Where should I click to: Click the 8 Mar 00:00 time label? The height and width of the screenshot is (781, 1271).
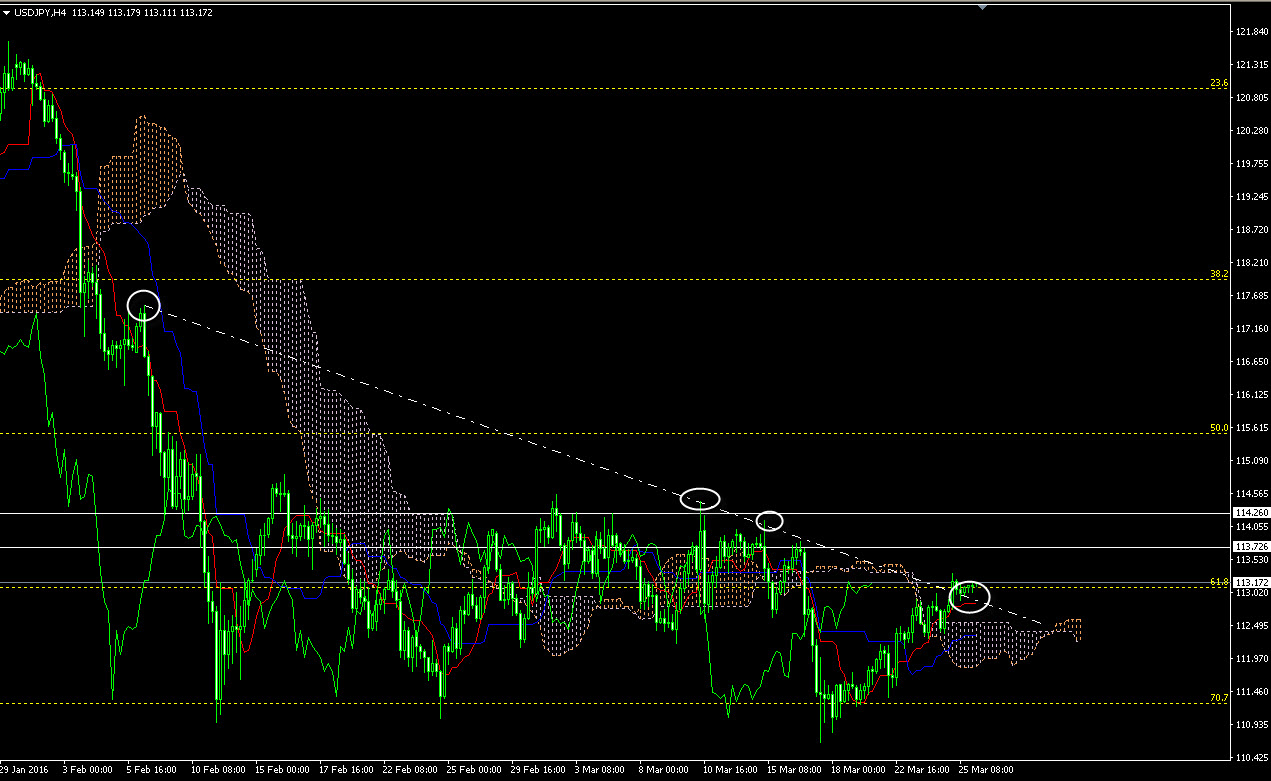664,771
